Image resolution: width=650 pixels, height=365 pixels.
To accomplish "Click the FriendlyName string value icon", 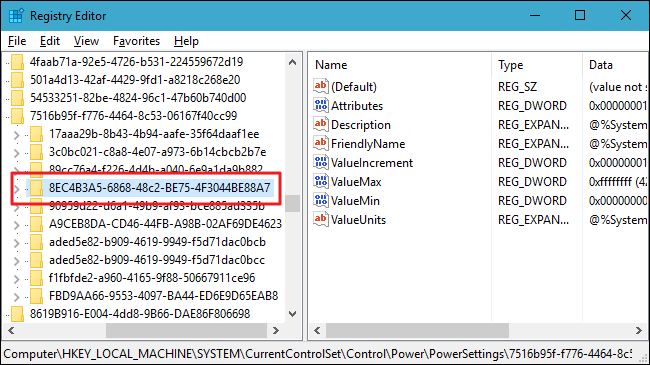I will click(x=321, y=144).
